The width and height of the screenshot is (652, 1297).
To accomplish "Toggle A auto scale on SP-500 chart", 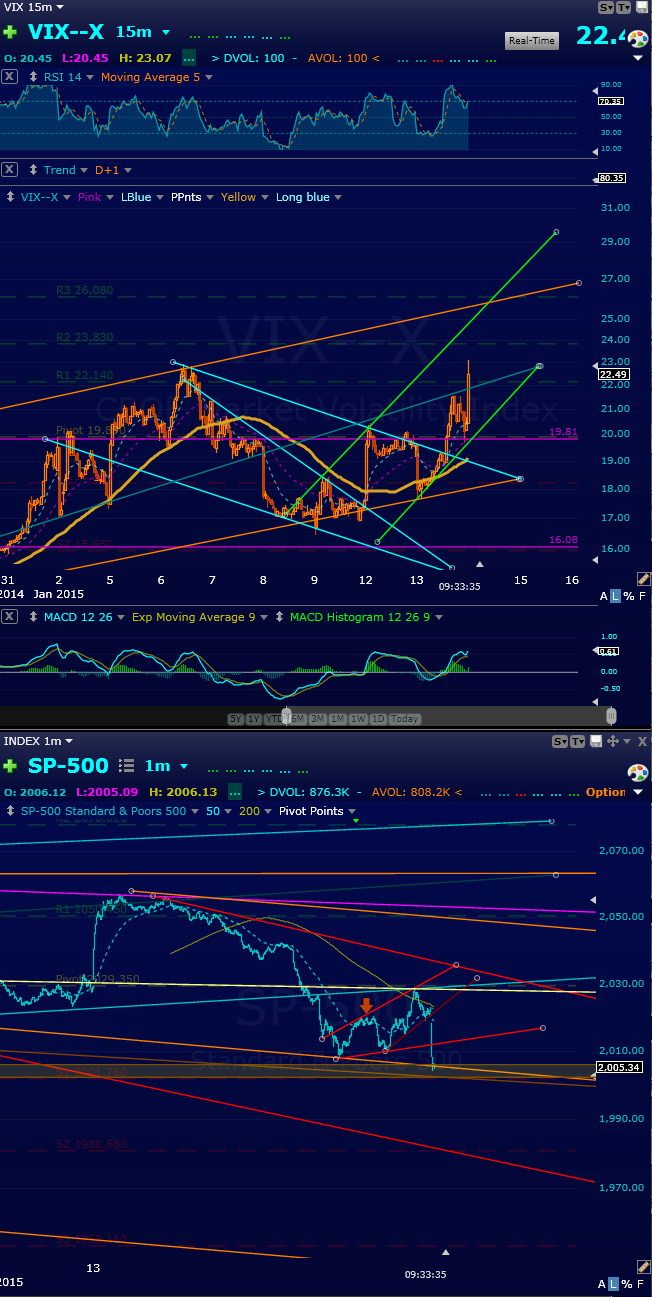I will coord(603,1284).
